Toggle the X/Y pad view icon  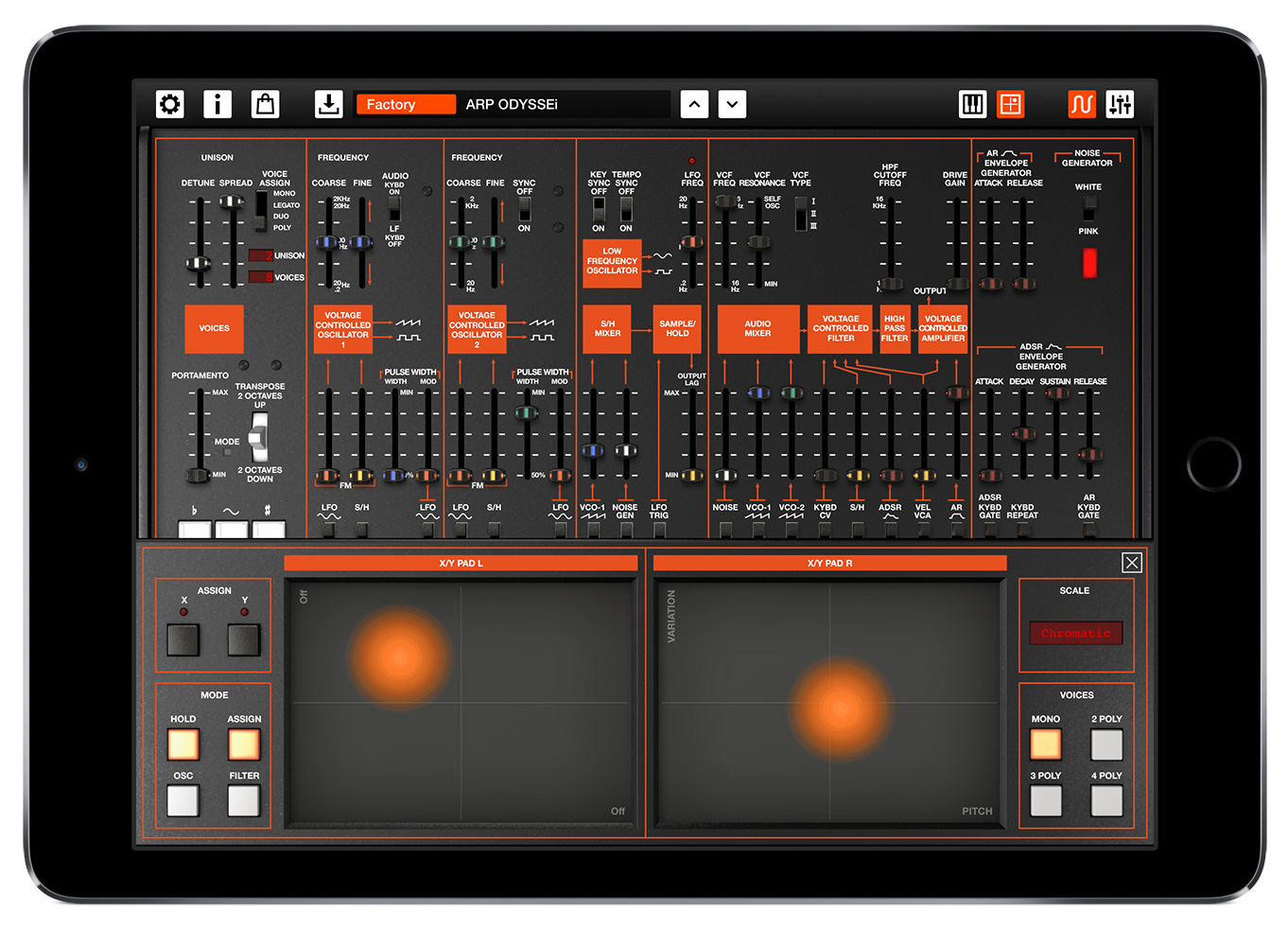tap(1011, 104)
